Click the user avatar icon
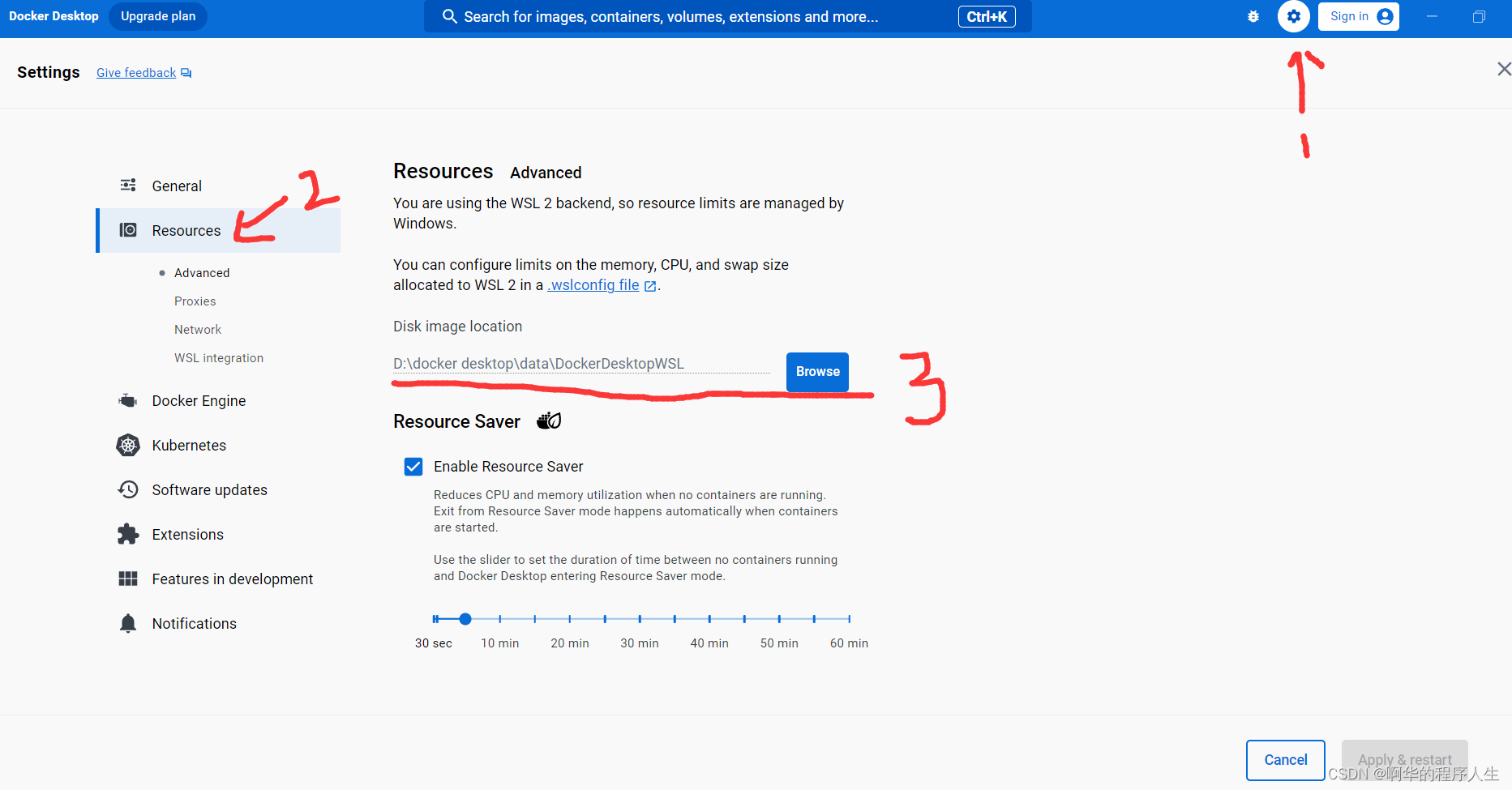Viewport: 1512px width, 790px height. coord(1385,16)
